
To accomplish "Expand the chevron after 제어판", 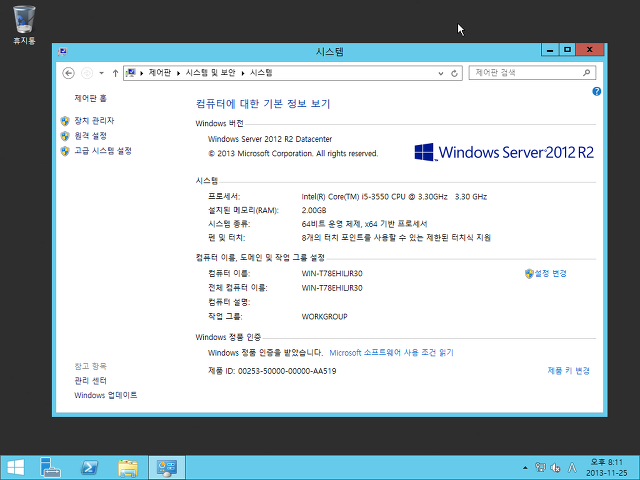I will pos(178,73).
